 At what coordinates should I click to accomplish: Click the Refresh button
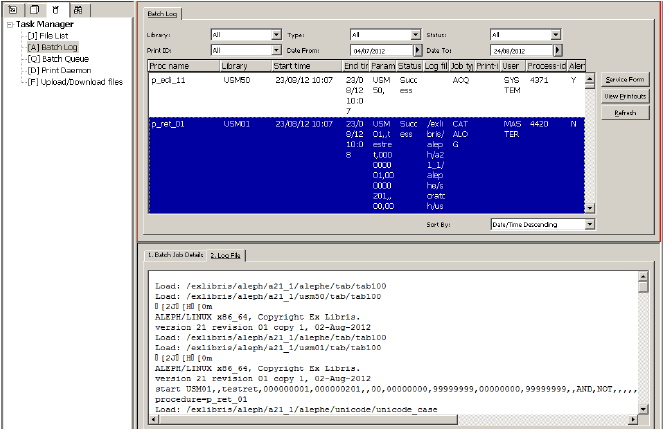(625, 113)
